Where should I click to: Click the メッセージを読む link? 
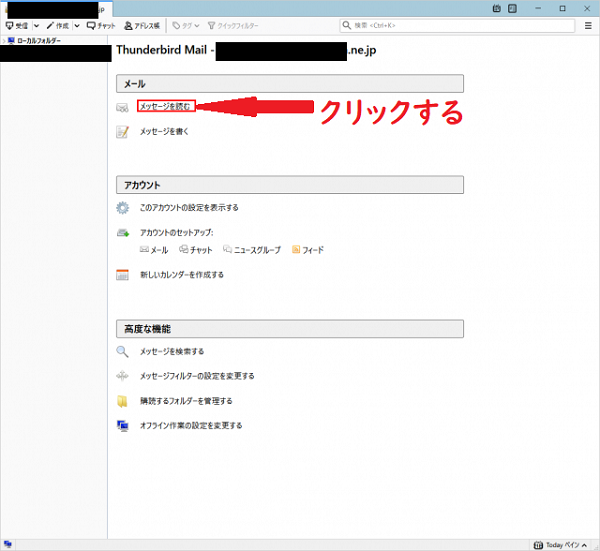165,106
